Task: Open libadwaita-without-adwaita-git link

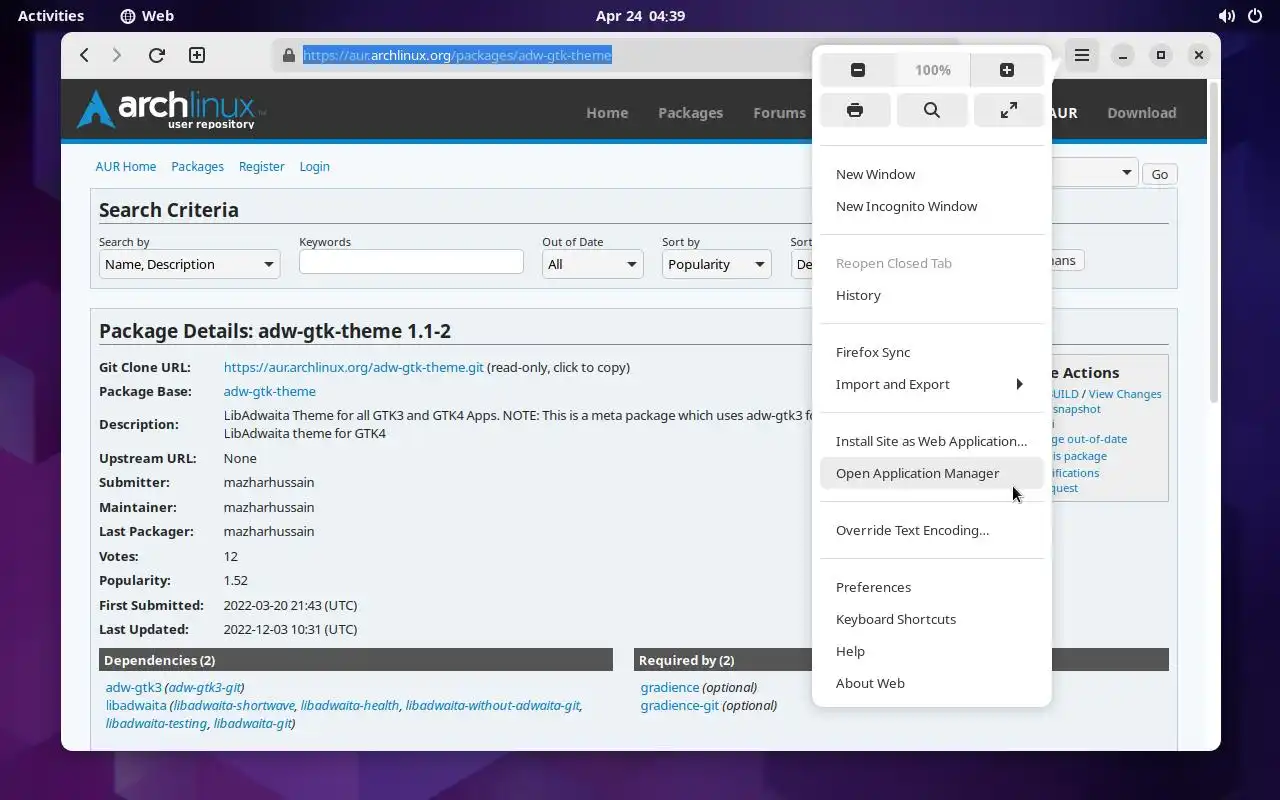Action: tap(492, 705)
